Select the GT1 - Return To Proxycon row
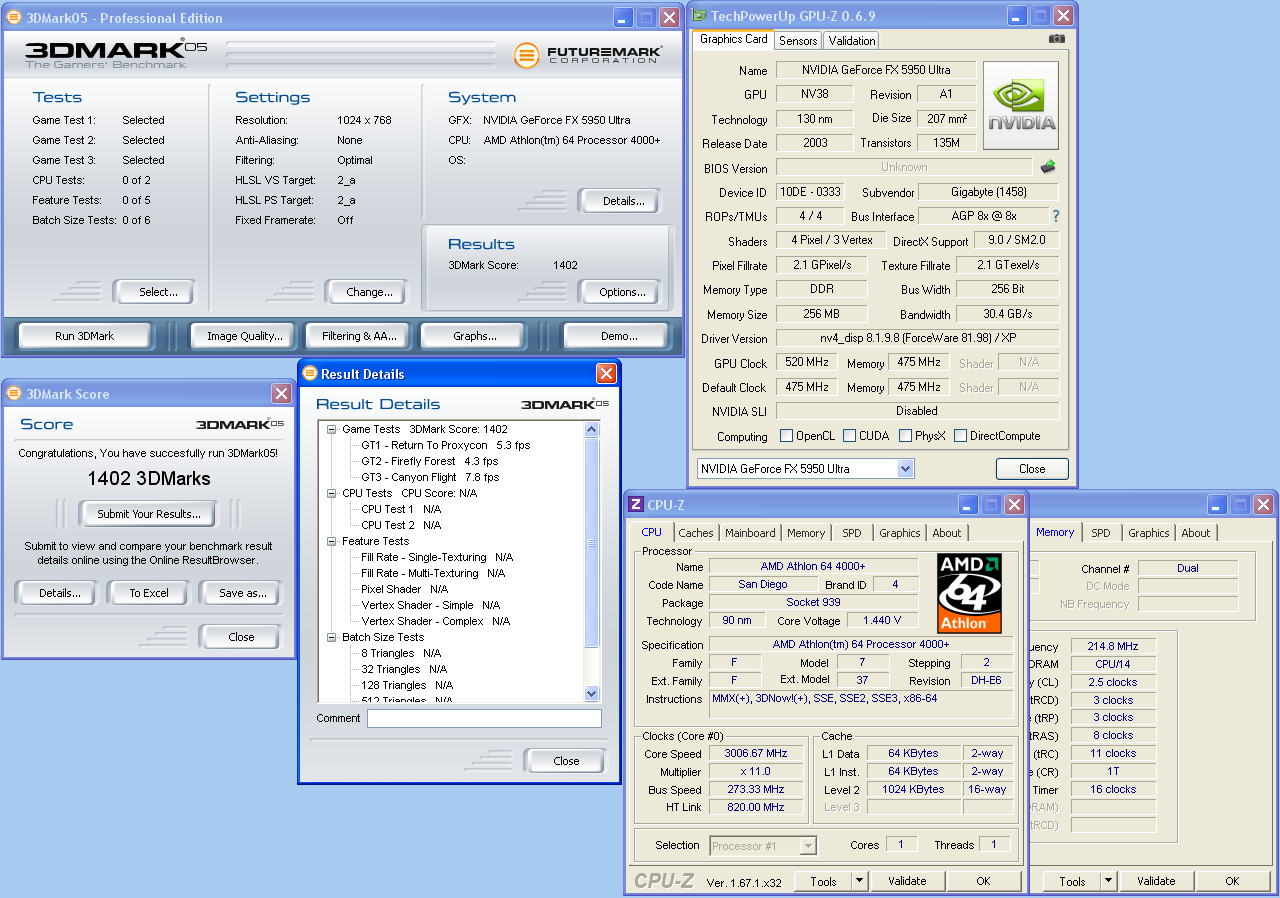 click(445, 445)
